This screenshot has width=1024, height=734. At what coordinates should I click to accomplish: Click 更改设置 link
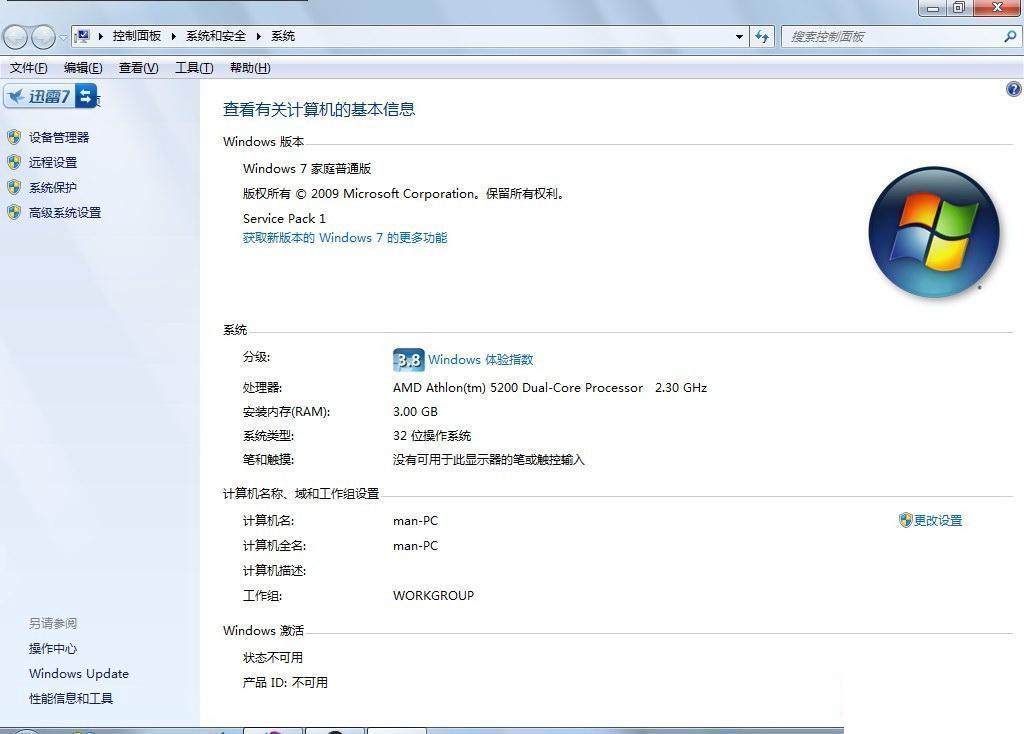pos(938,520)
